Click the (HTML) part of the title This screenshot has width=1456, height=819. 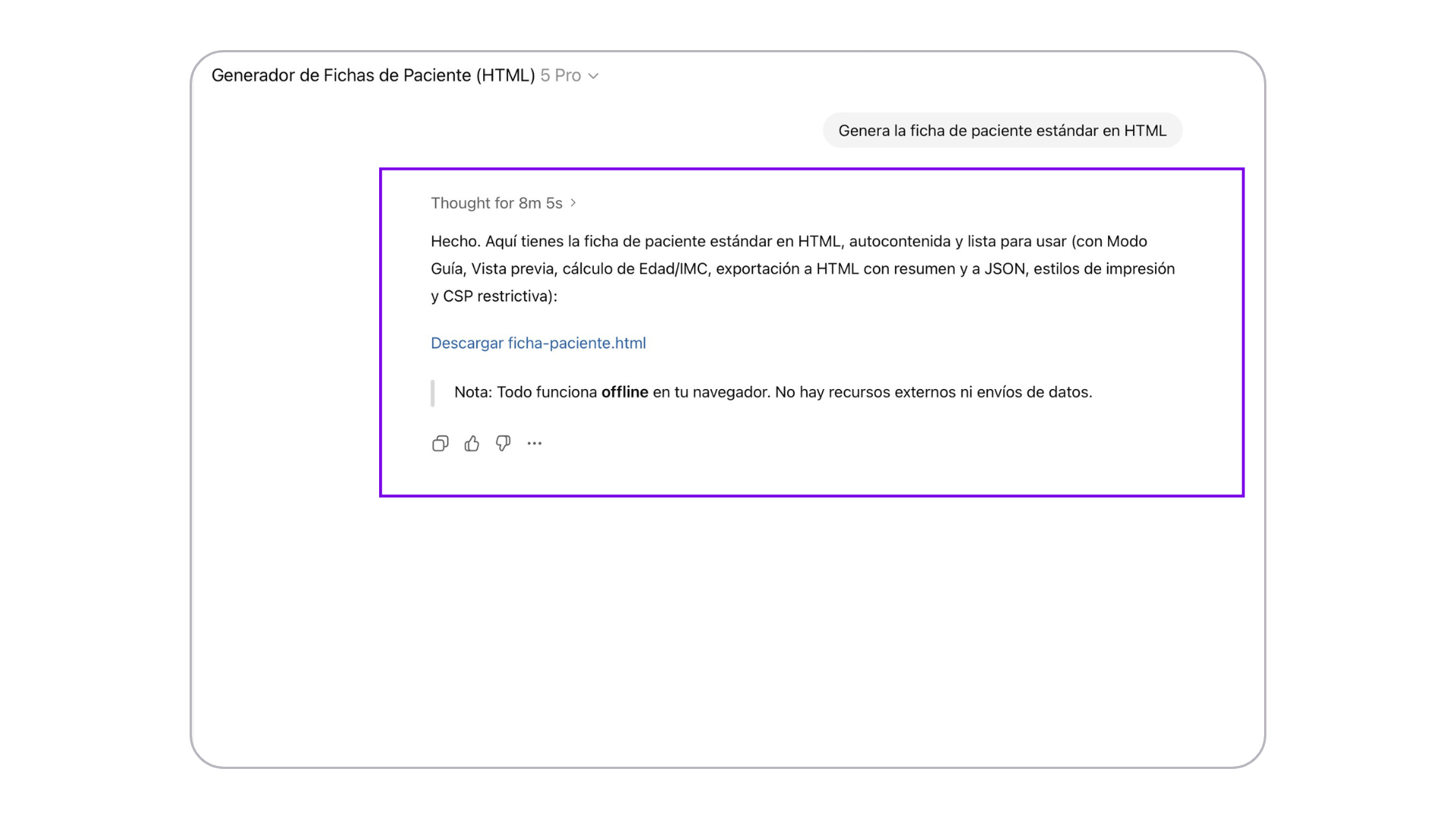coord(505,76)
